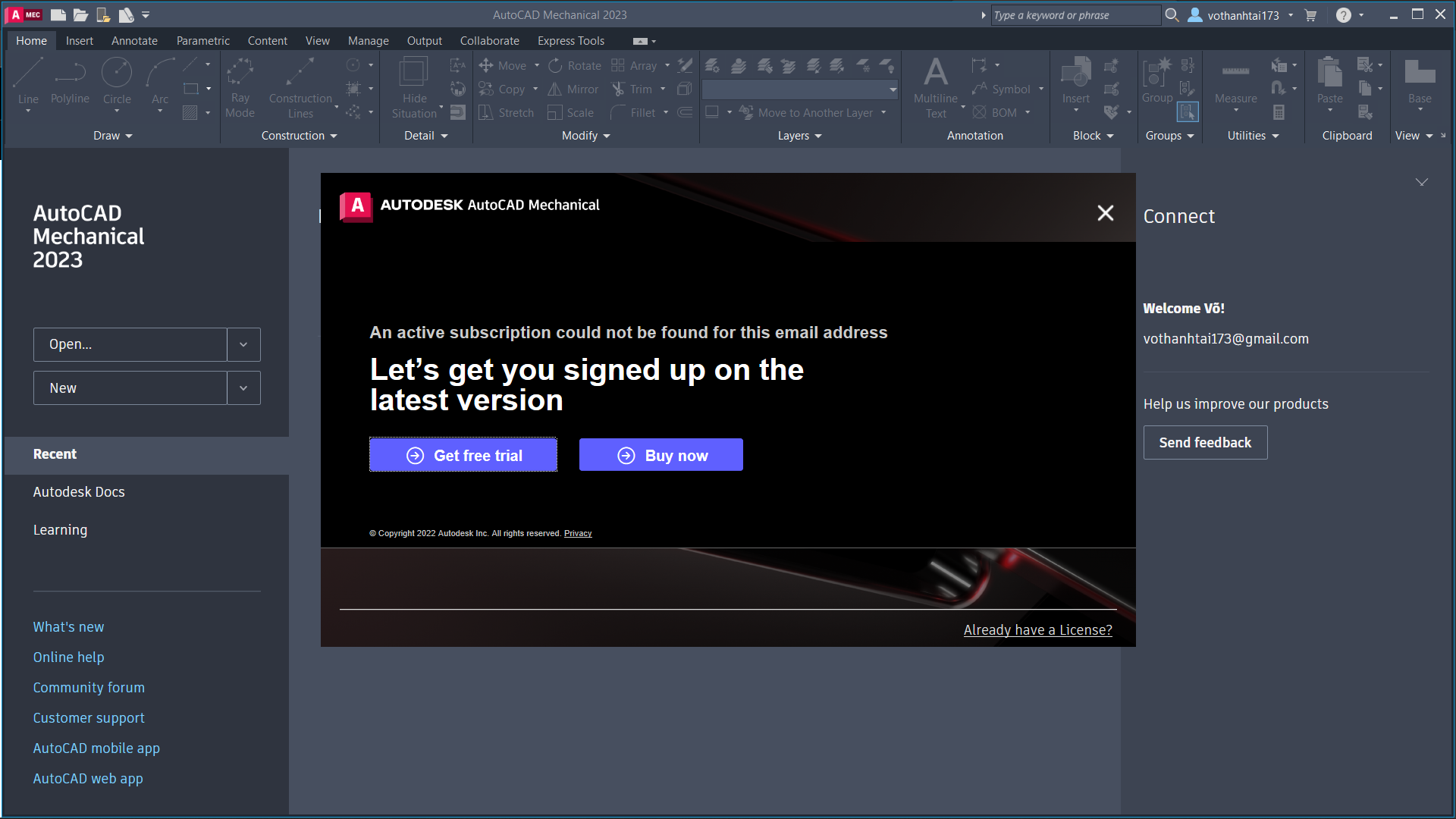Screen dimensions: 1456x819
Task: Select the Polyline tool
Action: (70, 80)
